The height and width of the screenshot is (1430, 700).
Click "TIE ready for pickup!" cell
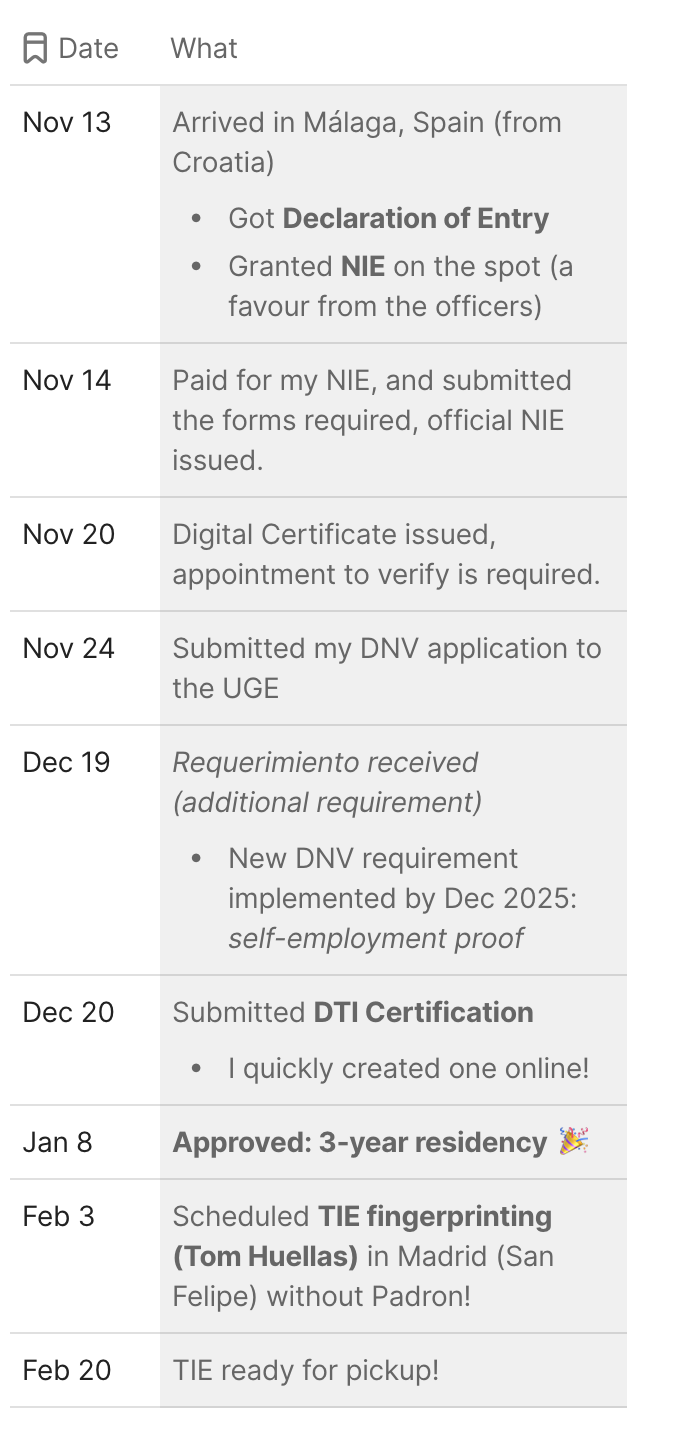(306, 1370)
